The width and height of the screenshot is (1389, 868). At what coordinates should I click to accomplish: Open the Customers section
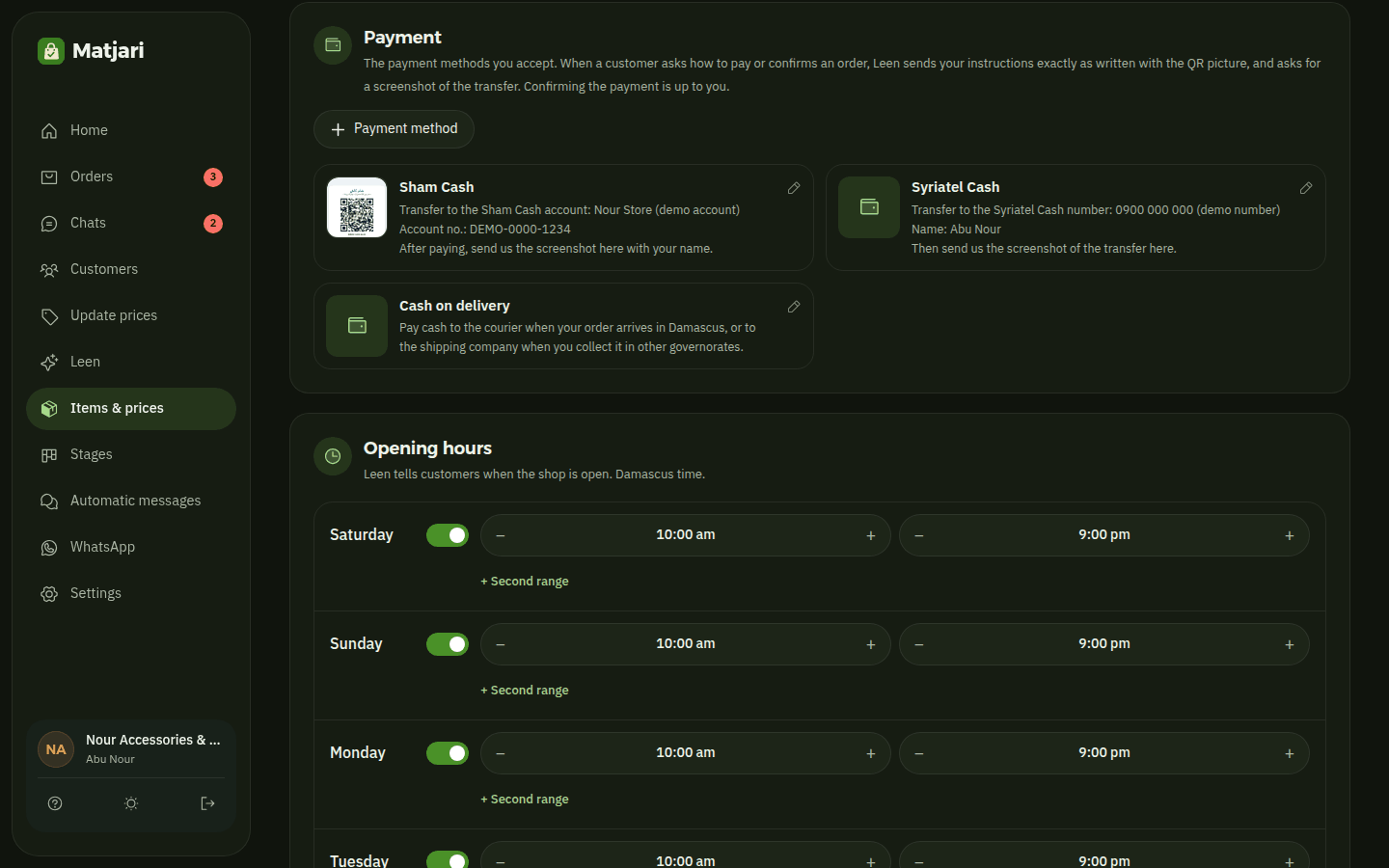pyautogui.click(x=131, y=269)
